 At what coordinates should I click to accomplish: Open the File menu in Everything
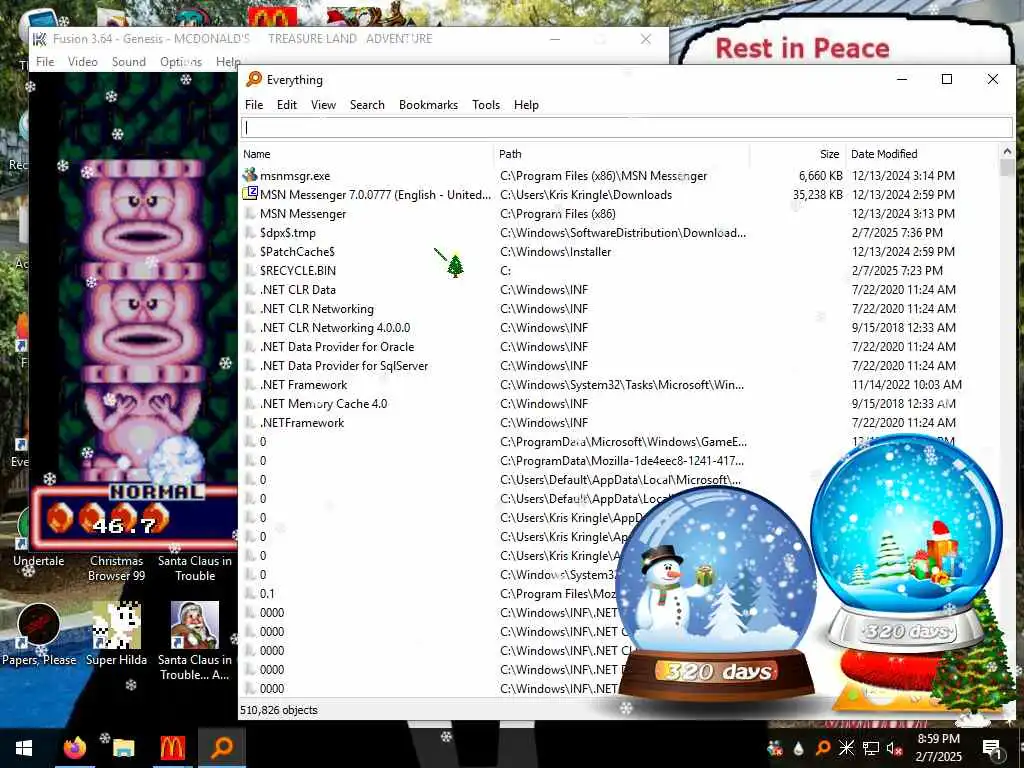(253, 105)
